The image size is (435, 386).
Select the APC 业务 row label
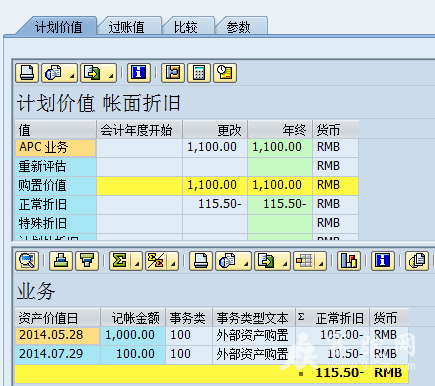pyautogui.click(x=55, y=148)
